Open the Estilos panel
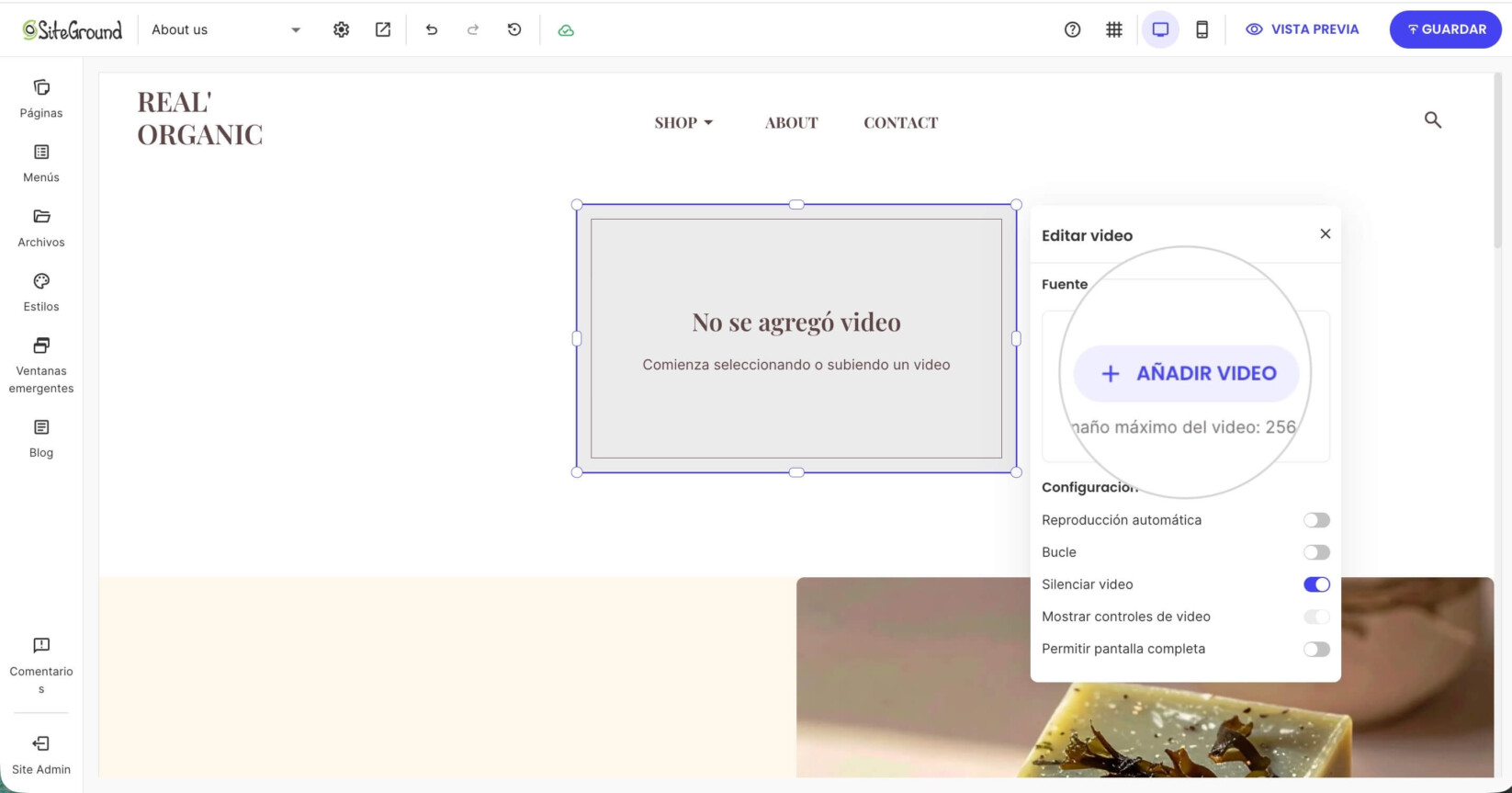The image size is (1512, 793). click(x=41, y=293)
